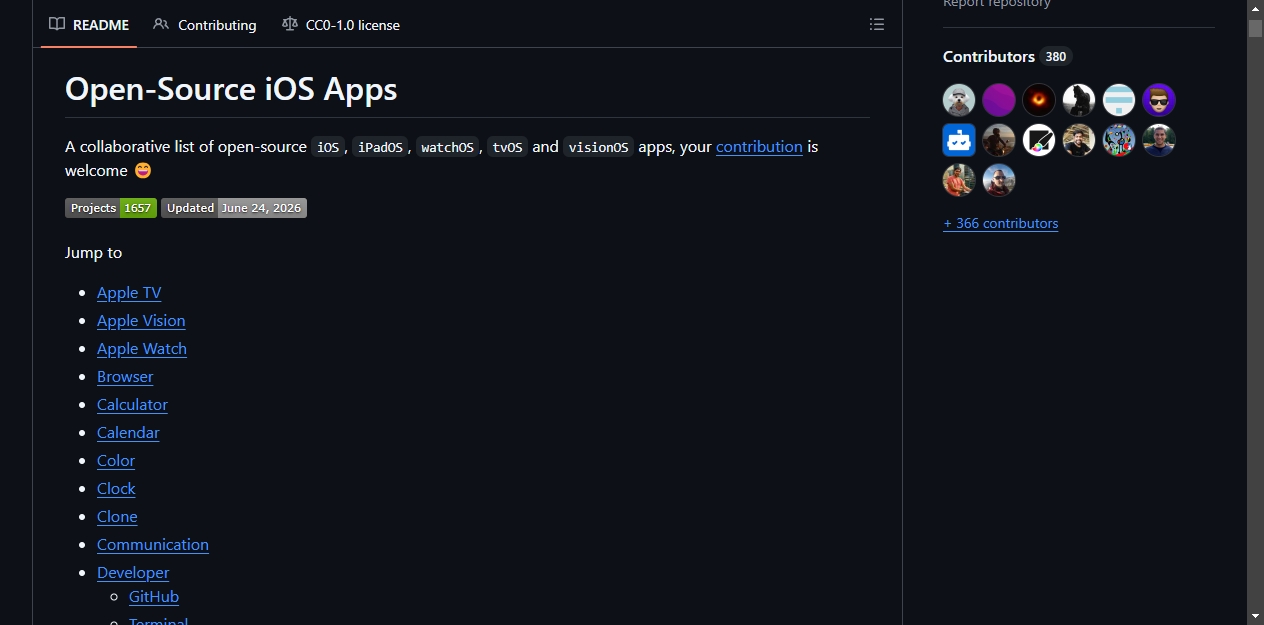Click the Open-Source iOS Apps heading
1264x625 pixels.
[231, 89]
